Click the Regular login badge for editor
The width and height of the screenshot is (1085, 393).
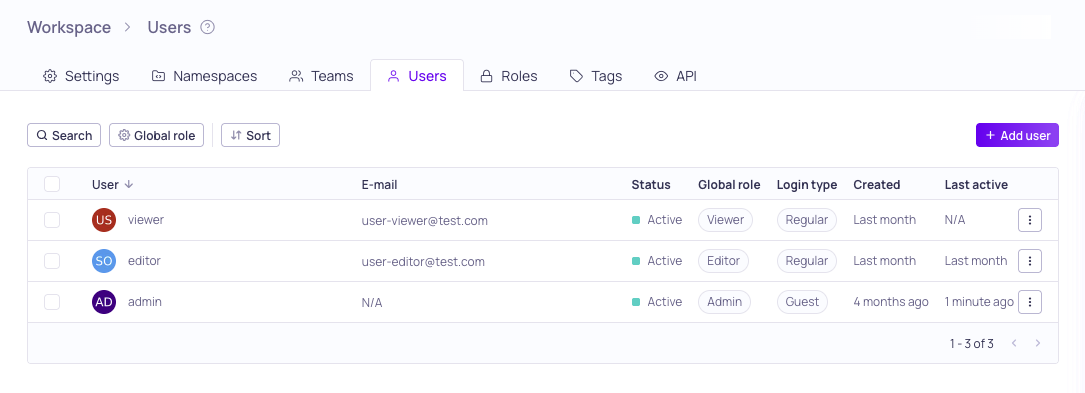pos(807,261)
